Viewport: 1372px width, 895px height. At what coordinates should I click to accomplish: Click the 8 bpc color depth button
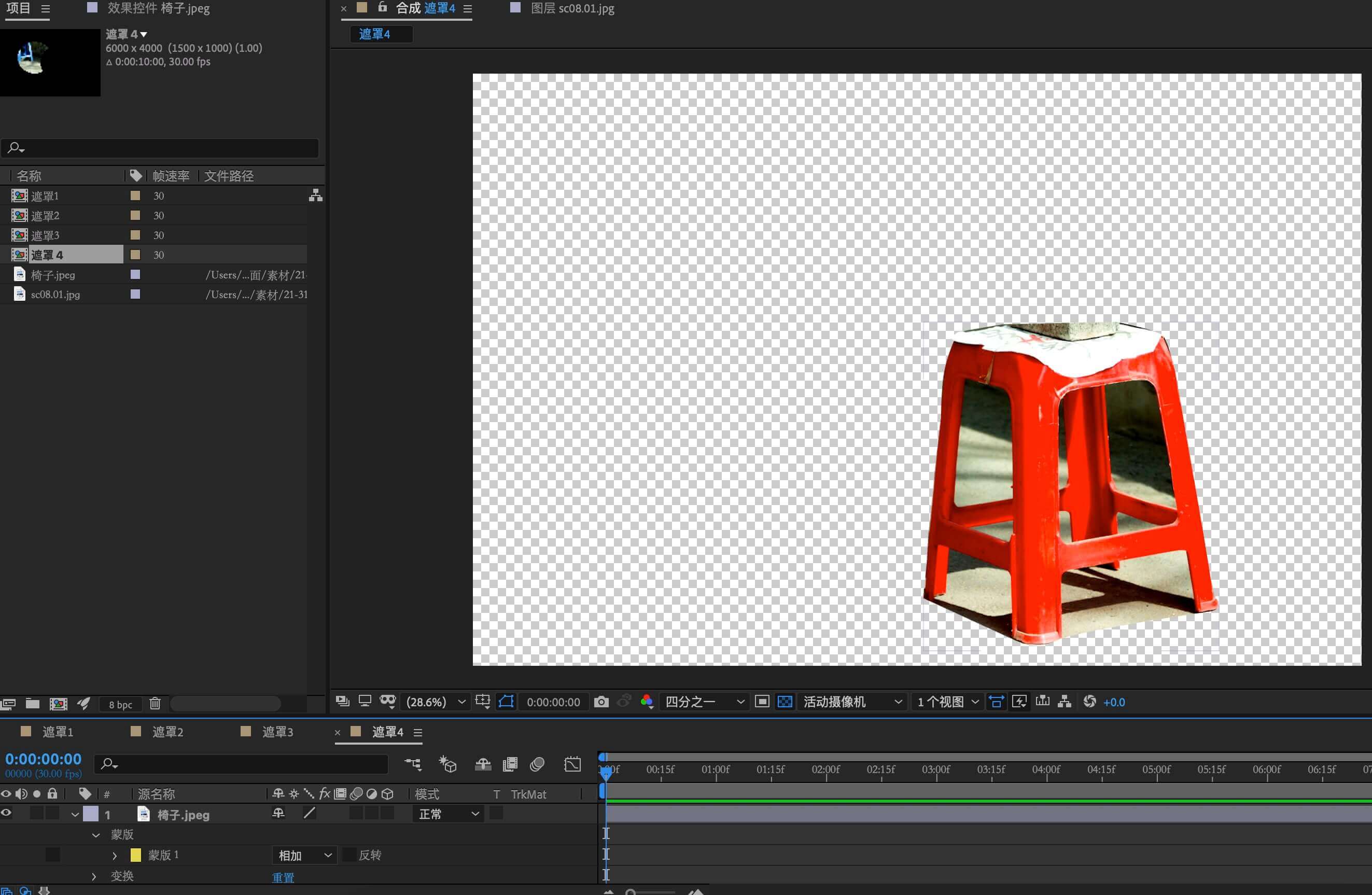pos(120,704)
